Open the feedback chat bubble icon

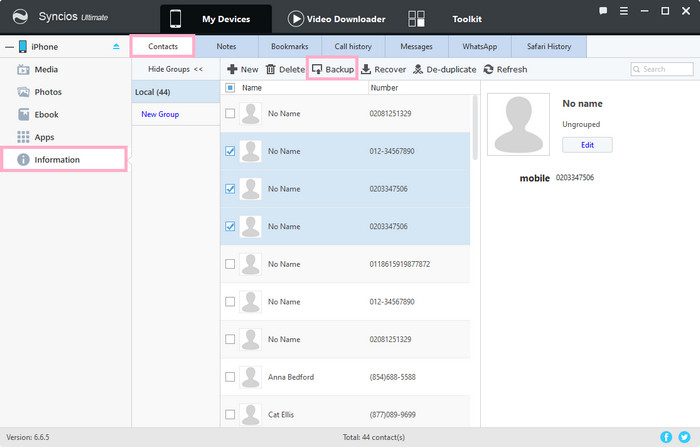click(603, 11)
